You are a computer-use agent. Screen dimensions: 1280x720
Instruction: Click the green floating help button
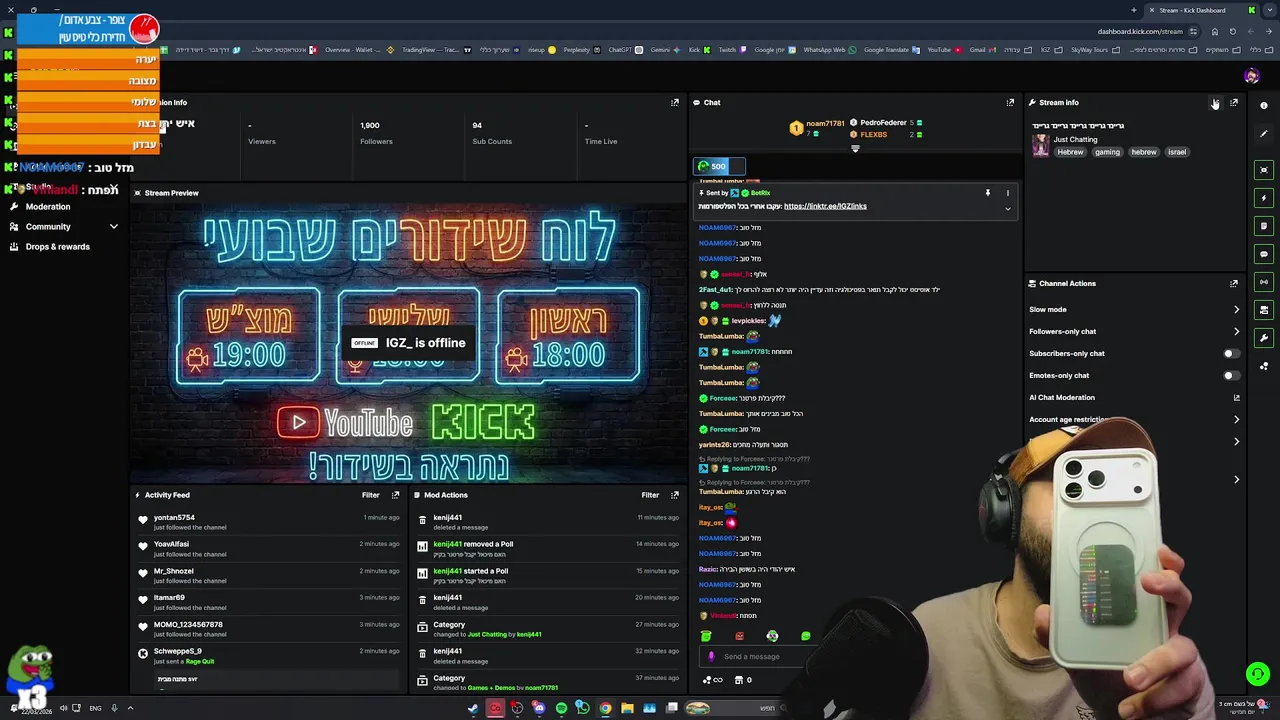point(1257,674)
